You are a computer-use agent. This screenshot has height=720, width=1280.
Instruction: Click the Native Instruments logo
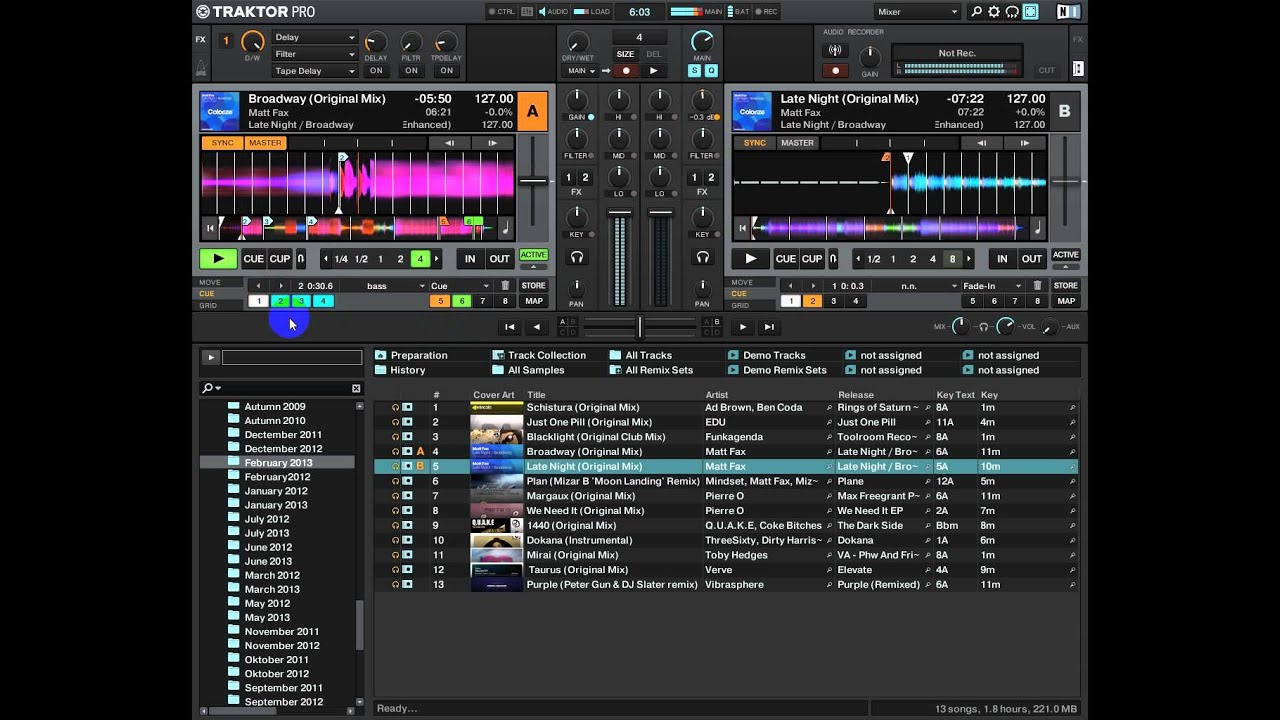(1068, 12)
